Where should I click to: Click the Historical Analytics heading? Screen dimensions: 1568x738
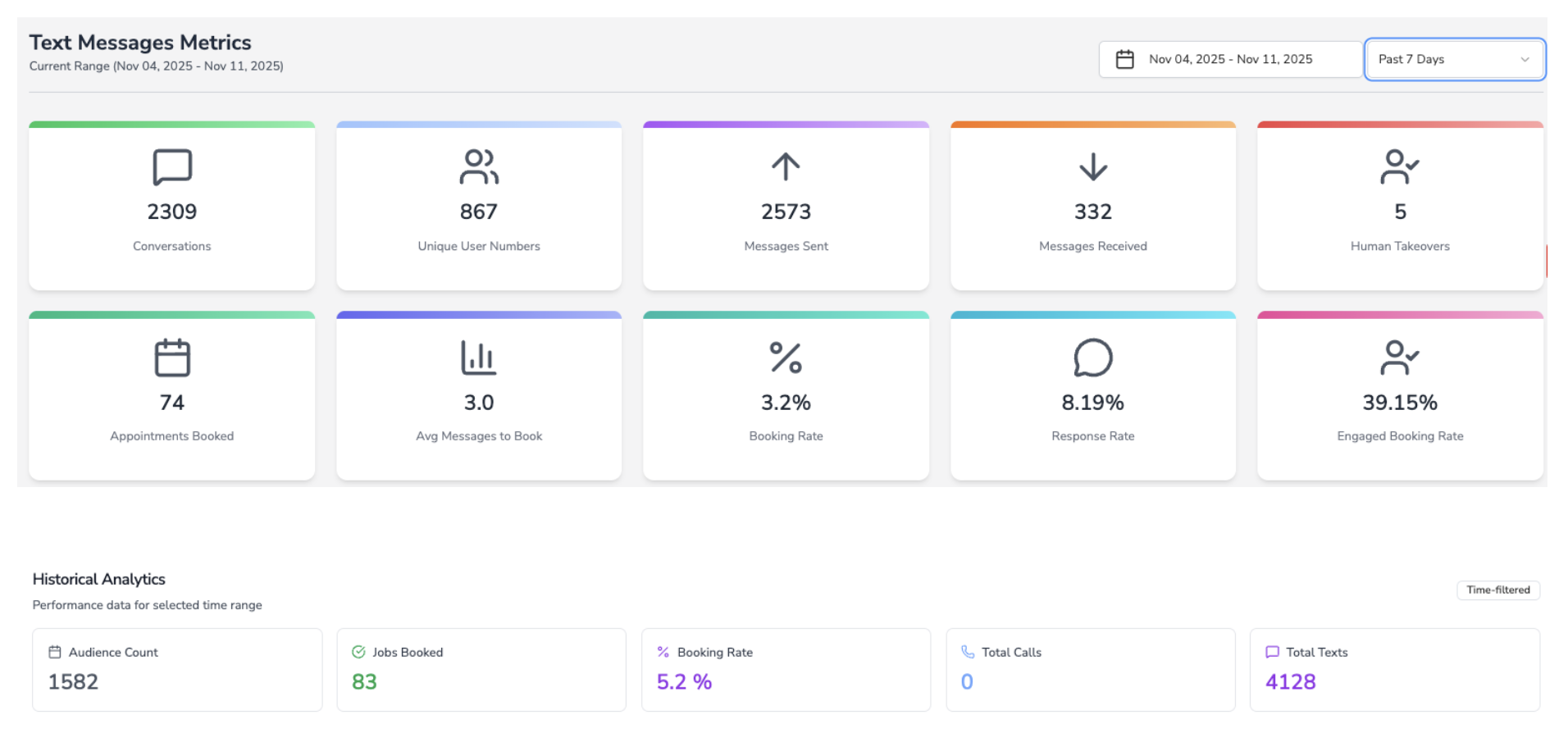[x=98, y=579]
